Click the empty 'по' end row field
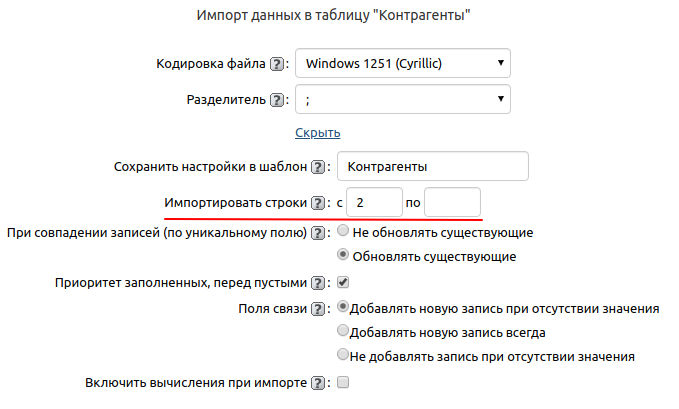This screenshot has height=409, width=679. point(452,203)
